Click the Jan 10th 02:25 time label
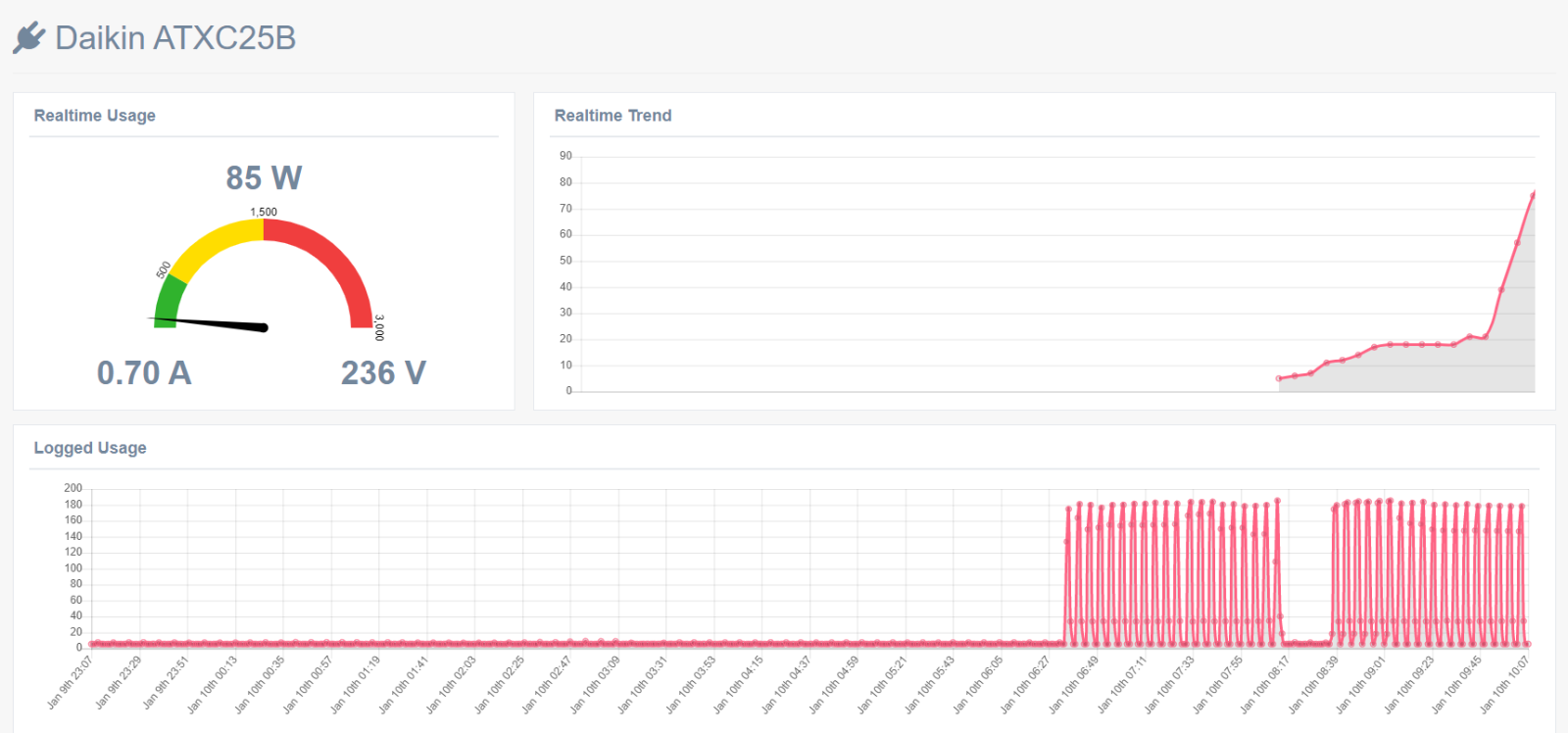The height and width of the screenshot is (733, 1568). point(500,684)
